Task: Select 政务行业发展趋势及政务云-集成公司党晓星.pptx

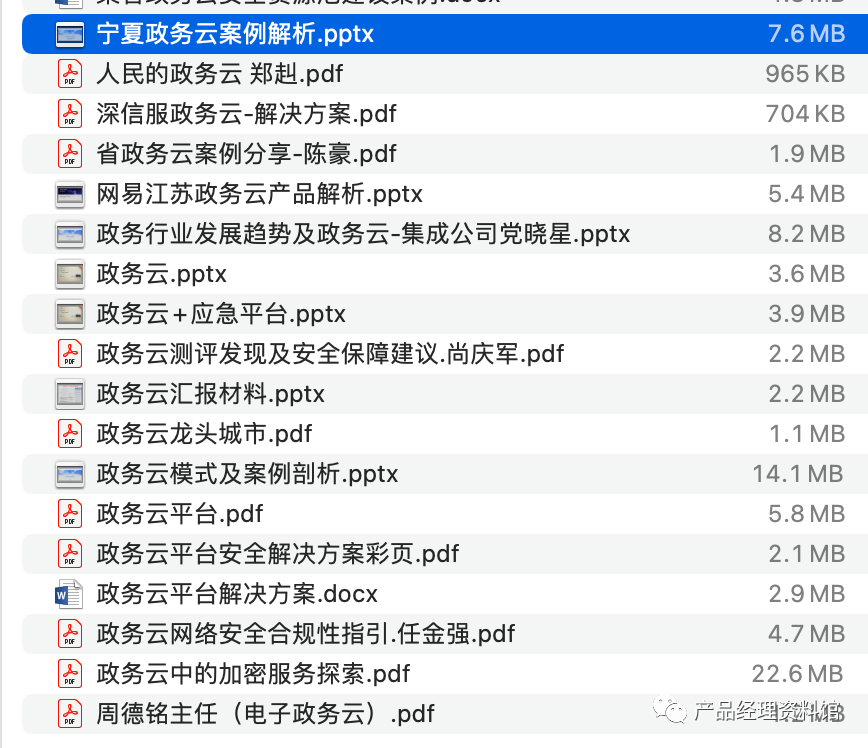Action: tap(330, 234)
